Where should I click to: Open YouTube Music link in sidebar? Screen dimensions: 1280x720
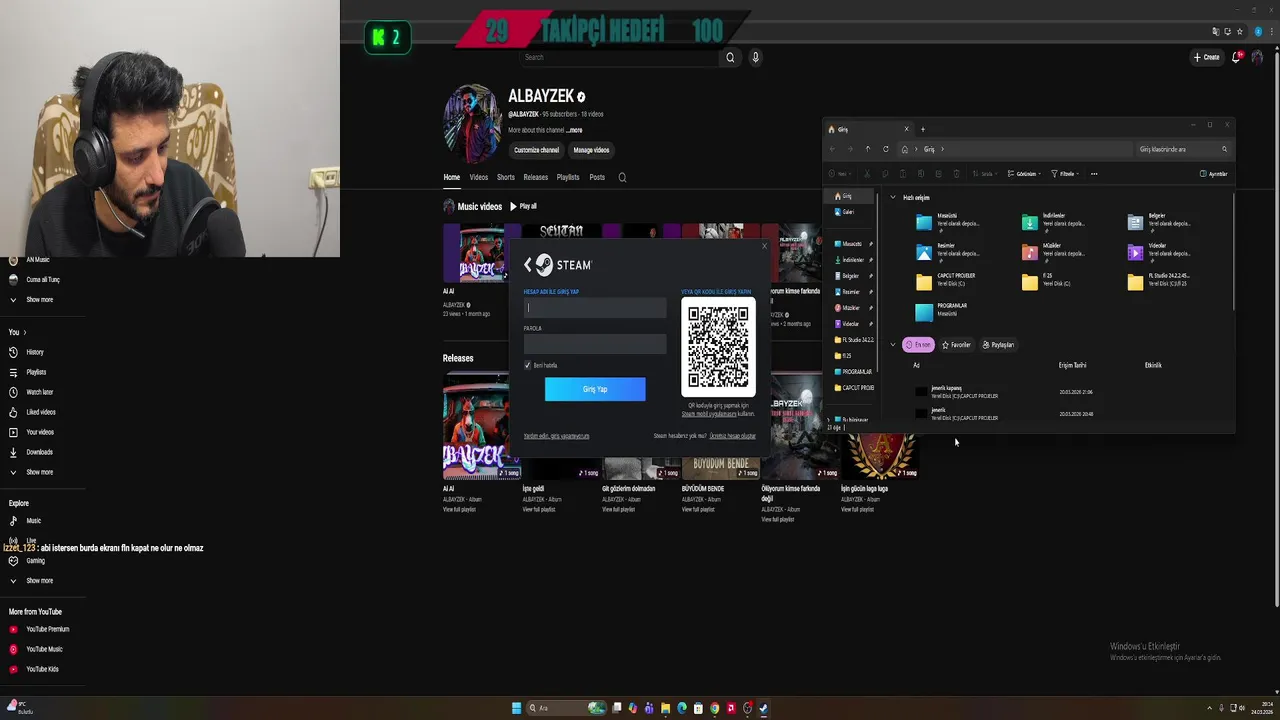(44, 649)
